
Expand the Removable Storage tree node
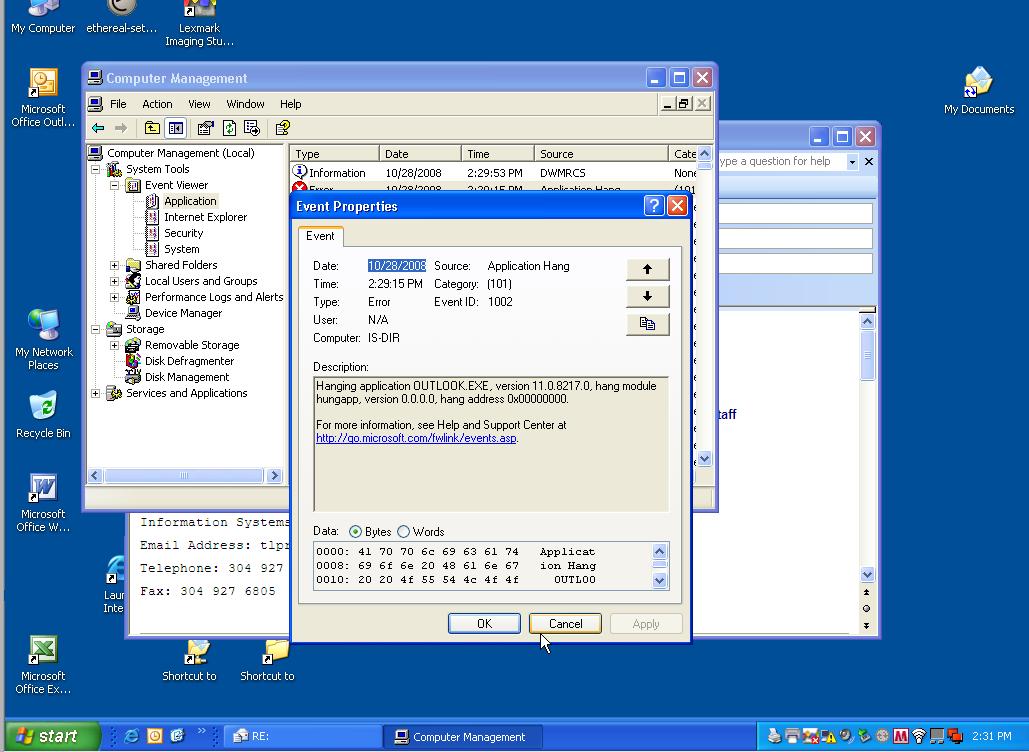point(115,345)
